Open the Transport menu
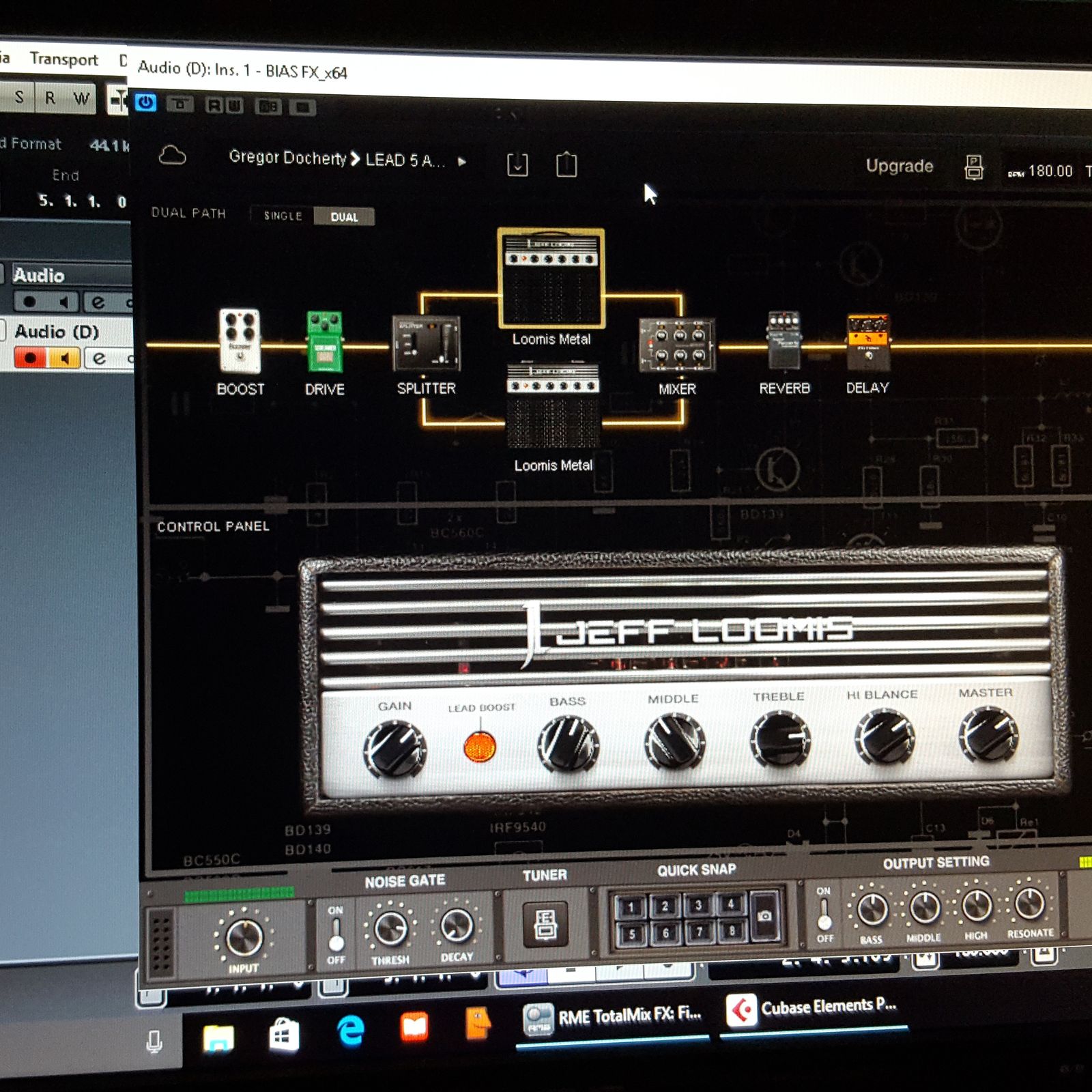1092x1092 pixels. pos(63,59)
